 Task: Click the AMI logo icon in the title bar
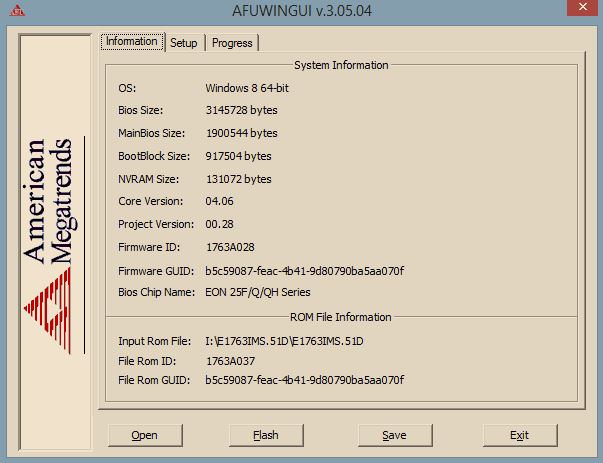[x=17, y=10]
